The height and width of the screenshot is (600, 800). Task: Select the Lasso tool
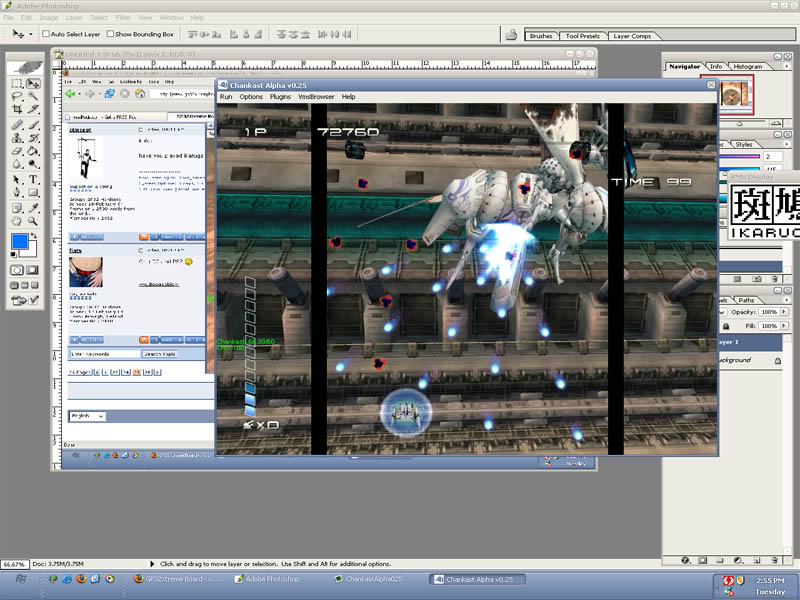[x=17, y=97]
